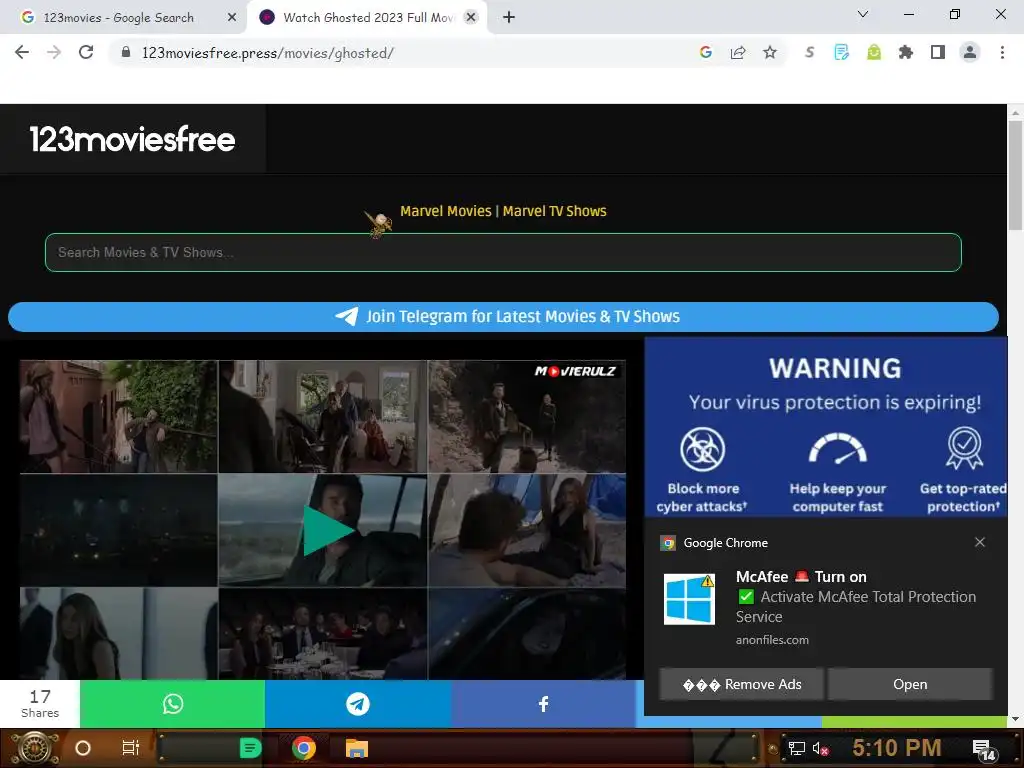This screenshot has width=1024, height=768.
Task: Share this page icon
Action: [x=738, y=52]
